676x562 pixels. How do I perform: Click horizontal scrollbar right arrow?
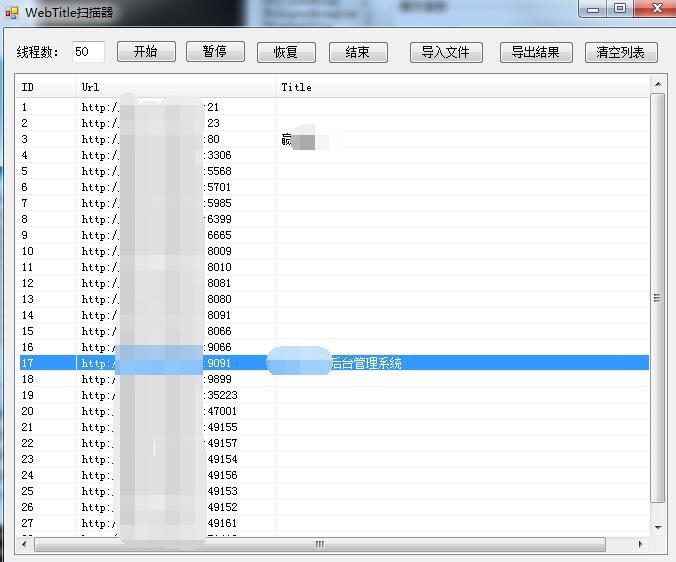pos(641,544)
